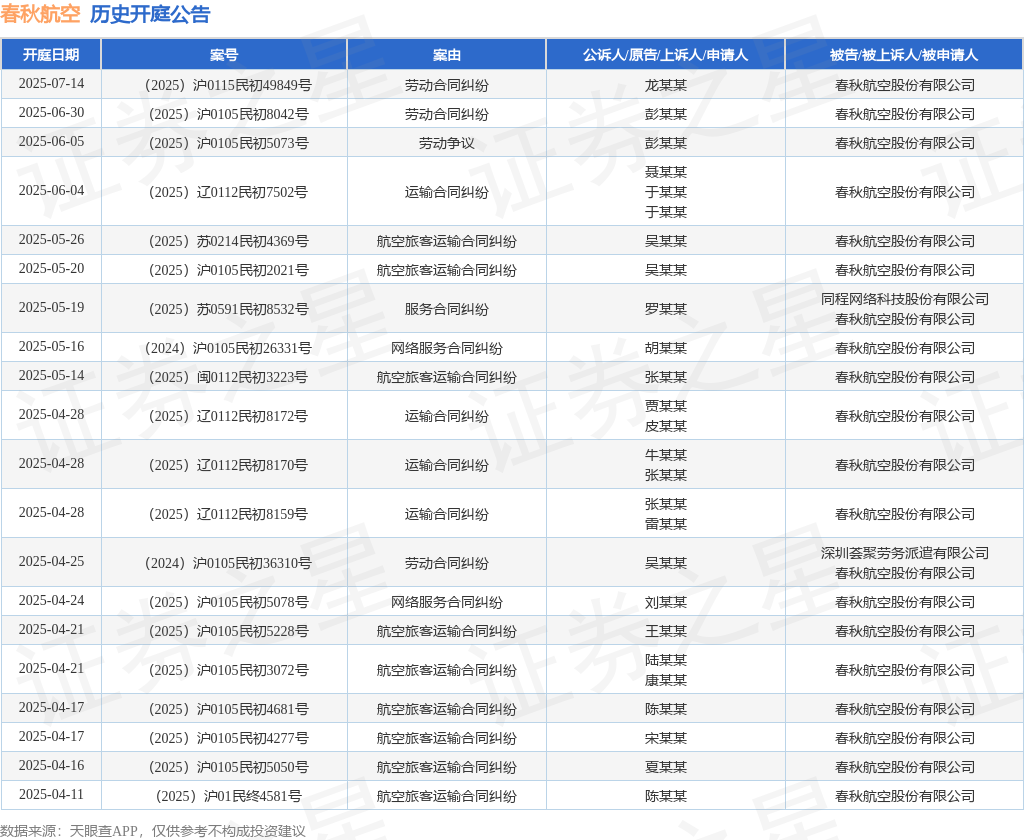The height and width of the screenshot is (840, 1024).
Task: Click 劳动争议 case cause cell
Action: point(447,143)
